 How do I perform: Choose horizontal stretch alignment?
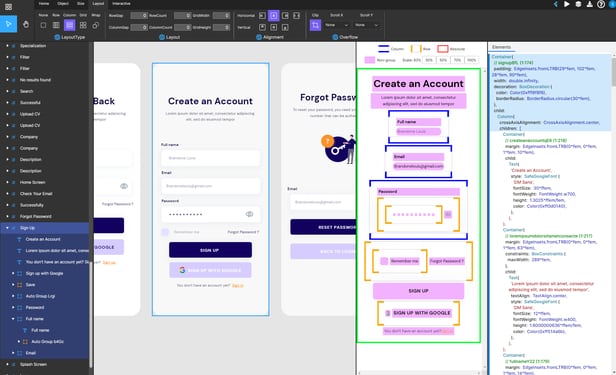tap(297, 16)
